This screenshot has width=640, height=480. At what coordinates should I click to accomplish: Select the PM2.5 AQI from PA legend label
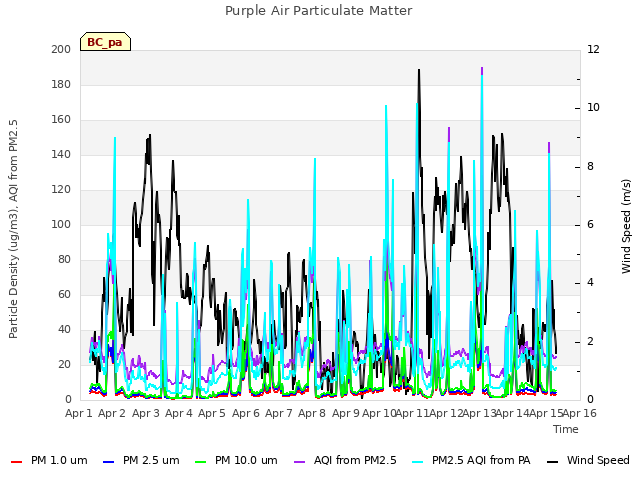[481, 460]
